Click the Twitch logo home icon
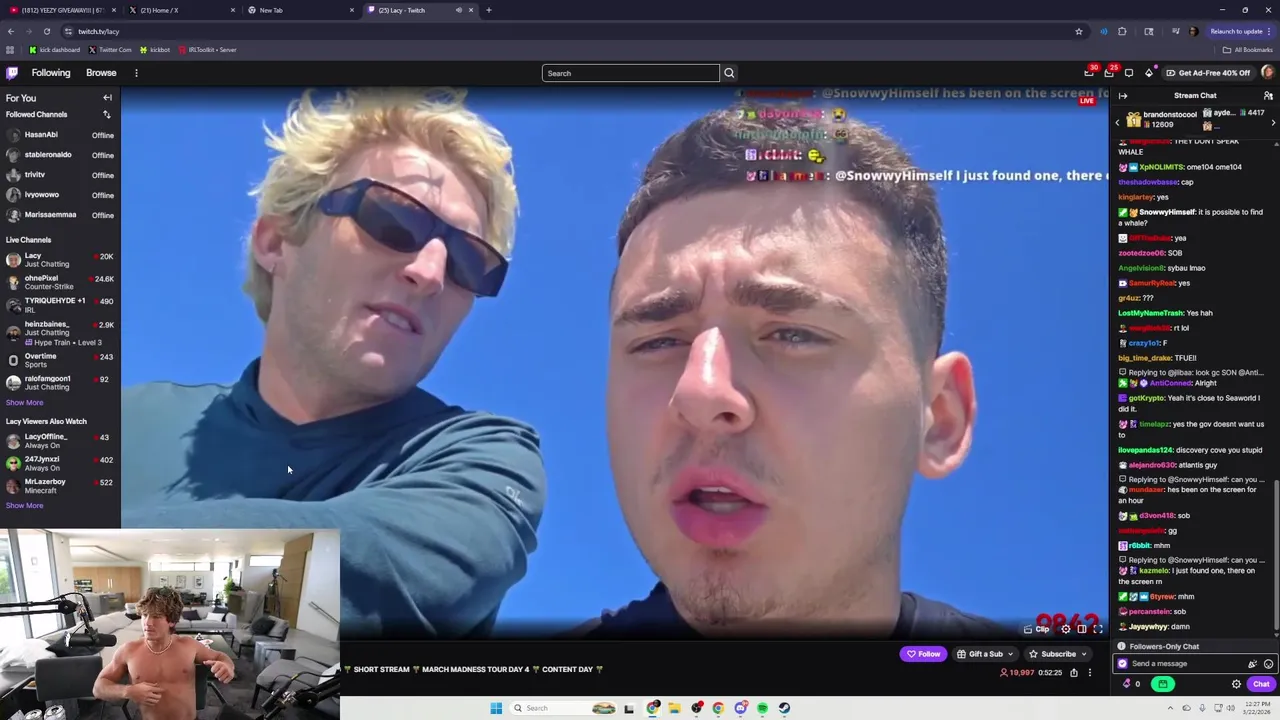1280x720 pixels. [x=12, y=73]
